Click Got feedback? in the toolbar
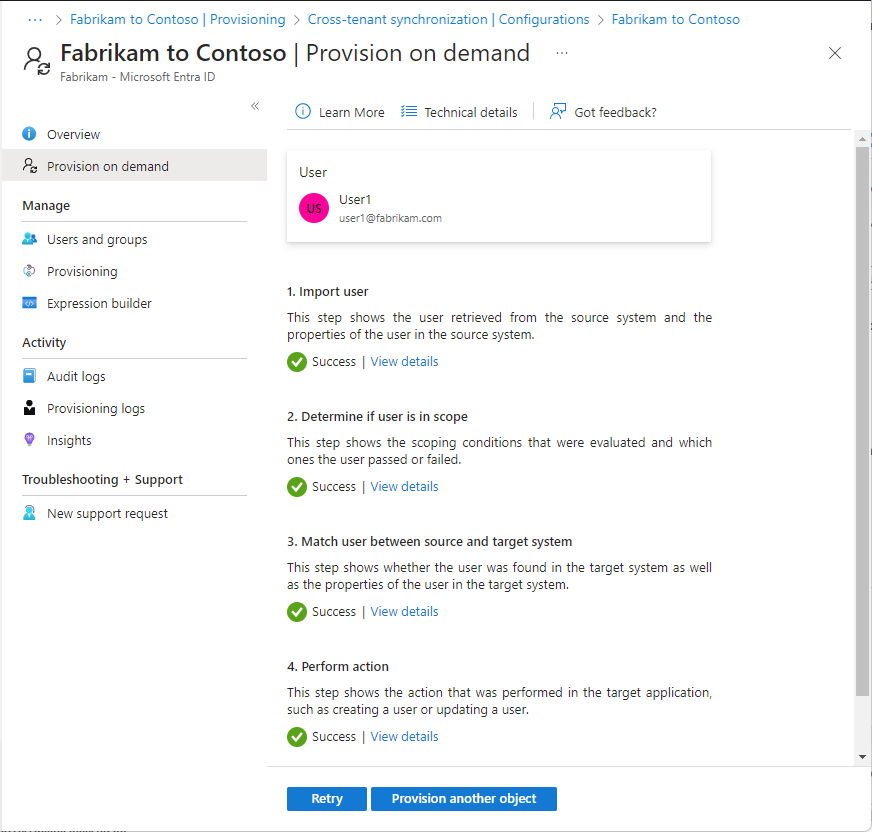This screenshot has height=832, width=872. 604,112
